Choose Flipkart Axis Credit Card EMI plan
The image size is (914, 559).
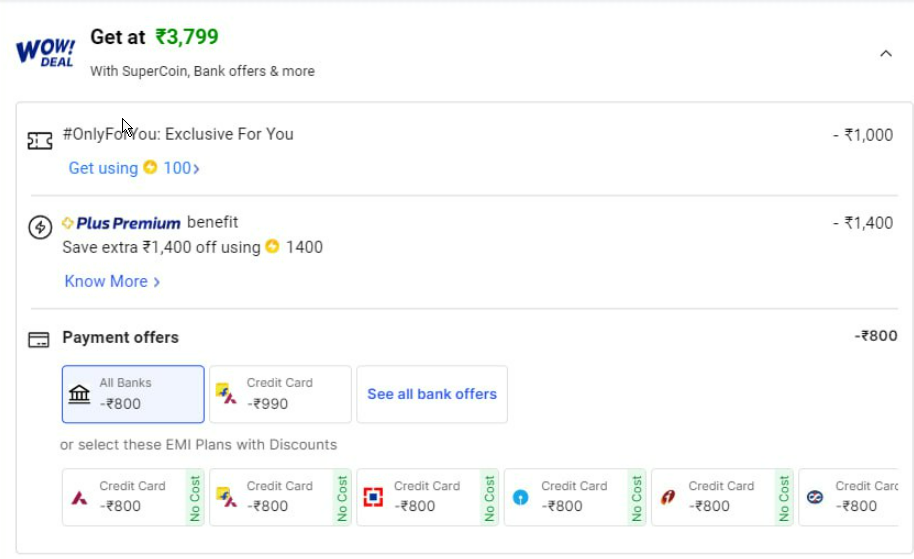coord(280,497)
